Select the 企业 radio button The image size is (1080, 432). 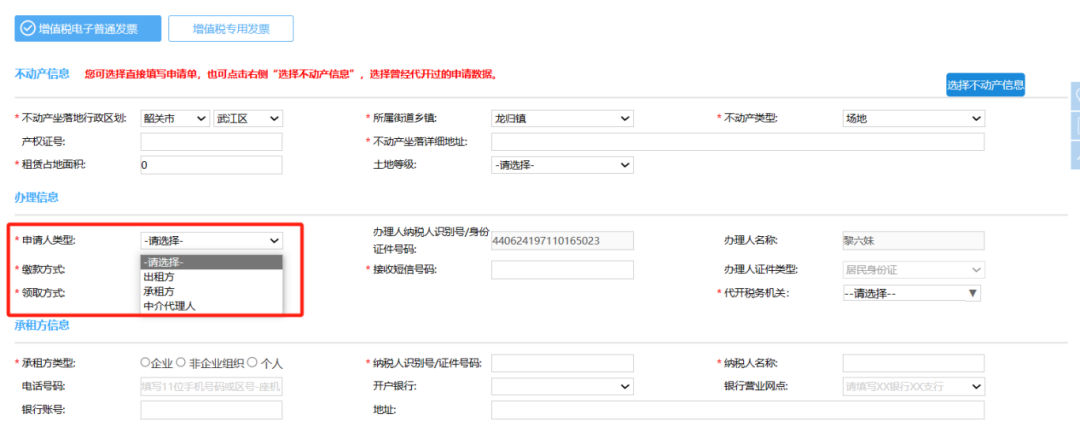click(145, 362)
